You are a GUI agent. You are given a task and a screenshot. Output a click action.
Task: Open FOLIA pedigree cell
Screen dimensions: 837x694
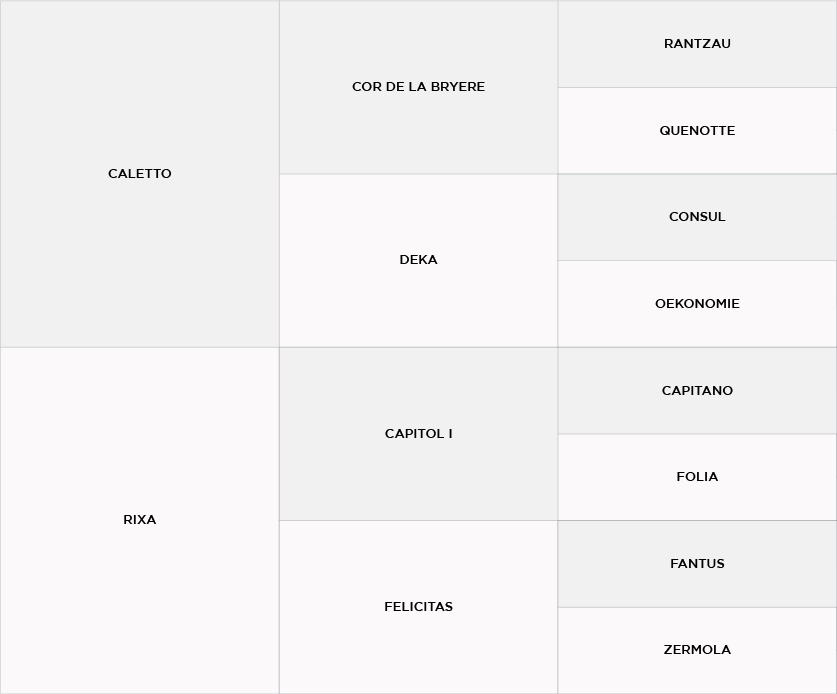click(697, 477)
